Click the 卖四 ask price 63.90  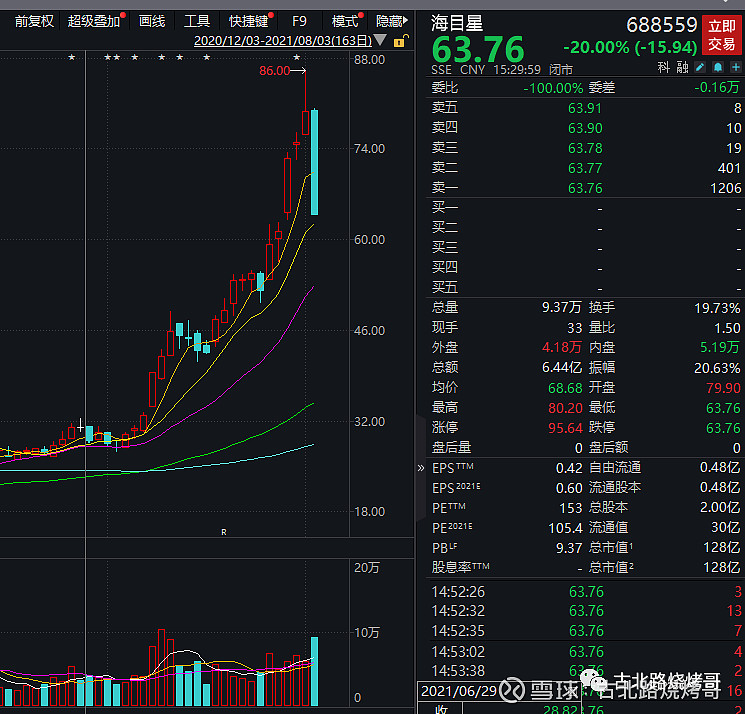coord(585,128)
